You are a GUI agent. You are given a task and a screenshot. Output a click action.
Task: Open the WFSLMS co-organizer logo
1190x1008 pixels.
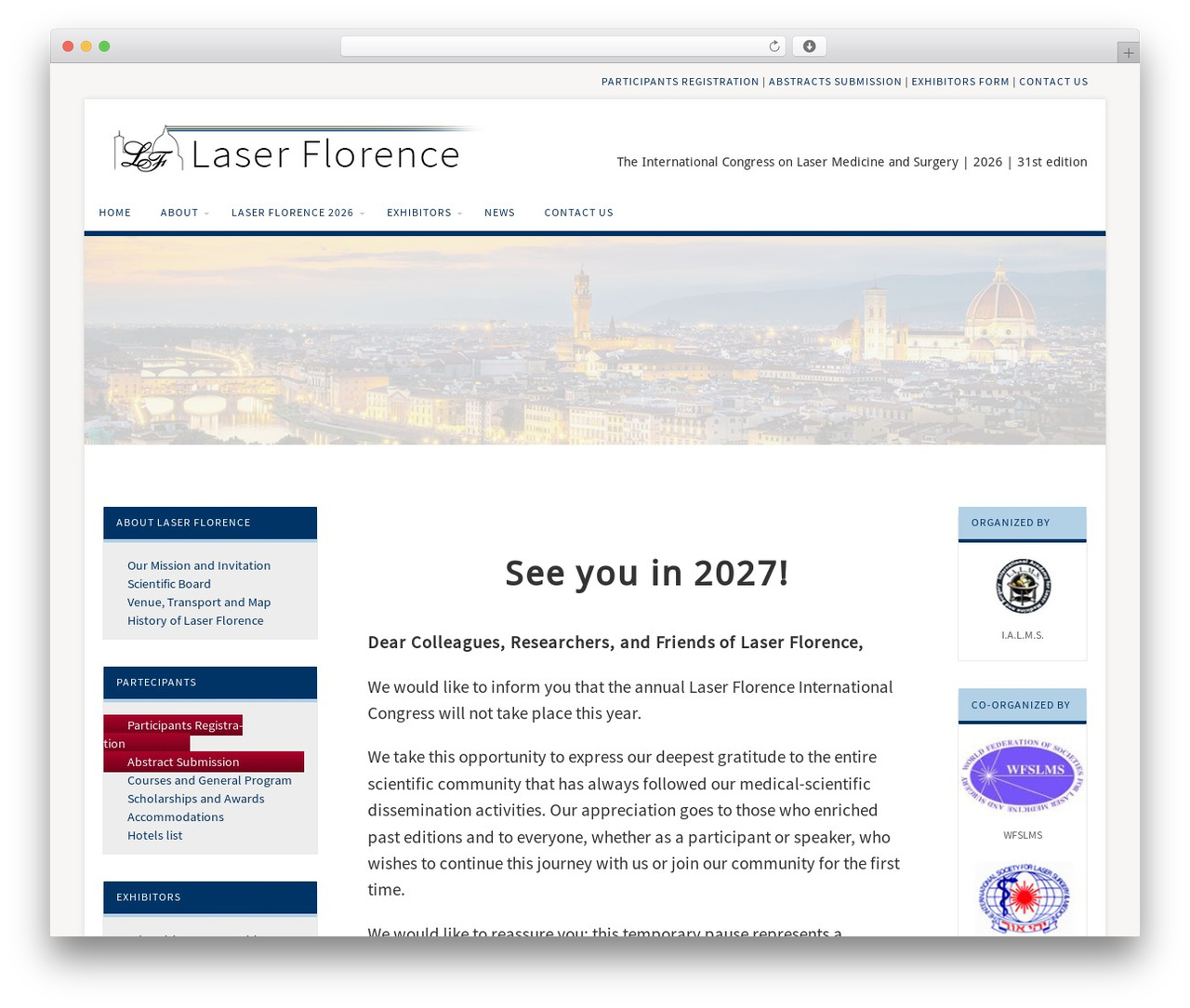(1023, 776)
